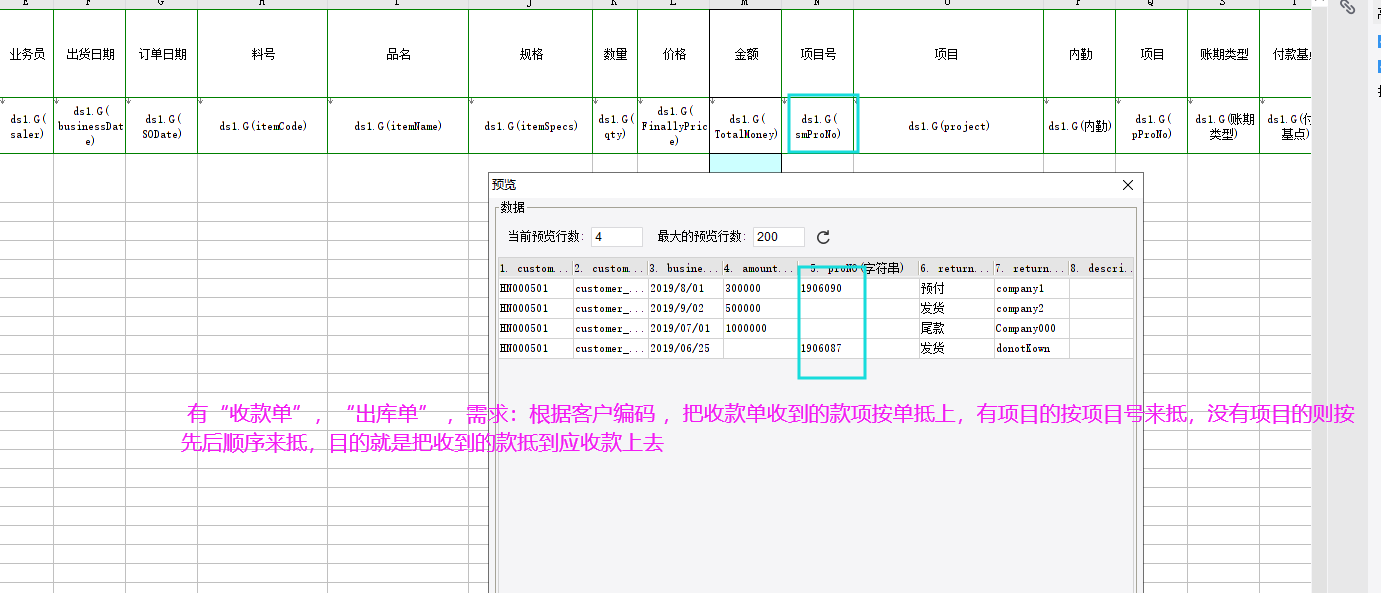Screen dimensions: 1381x593
Task: Click the ds1.G(itemCode) expand arrow marker
Action: [x=201, y=101]
